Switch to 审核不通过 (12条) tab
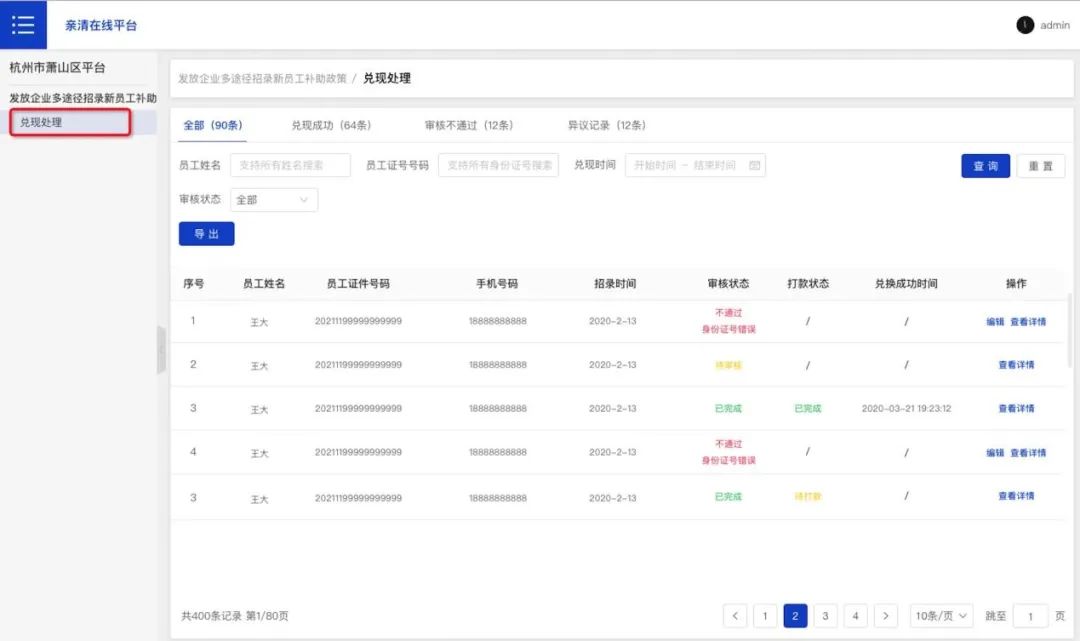 [468, 126]
